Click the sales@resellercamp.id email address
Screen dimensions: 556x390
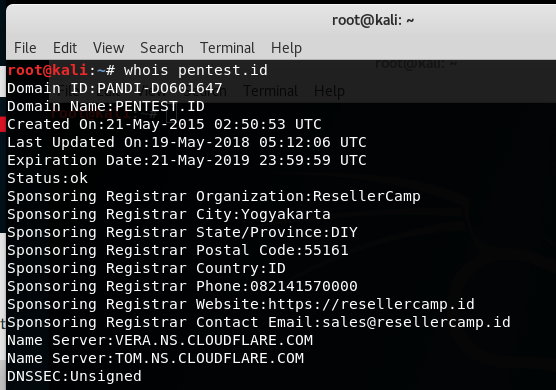point(416,322)
